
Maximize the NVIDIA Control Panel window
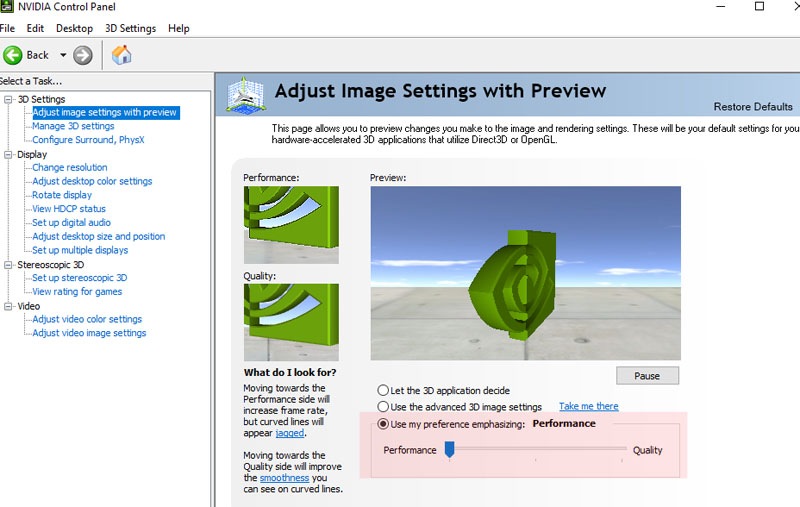(x=759, y=6)
